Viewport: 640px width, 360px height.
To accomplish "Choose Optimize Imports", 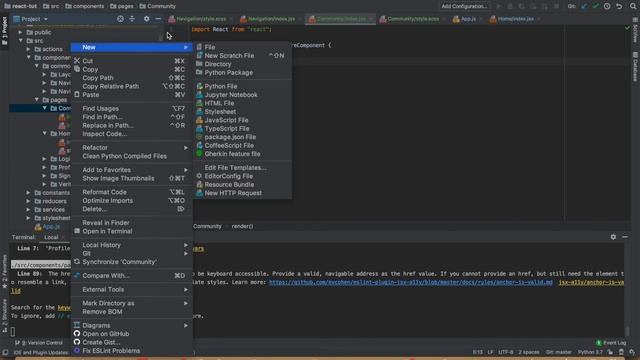I will [108, 201].
